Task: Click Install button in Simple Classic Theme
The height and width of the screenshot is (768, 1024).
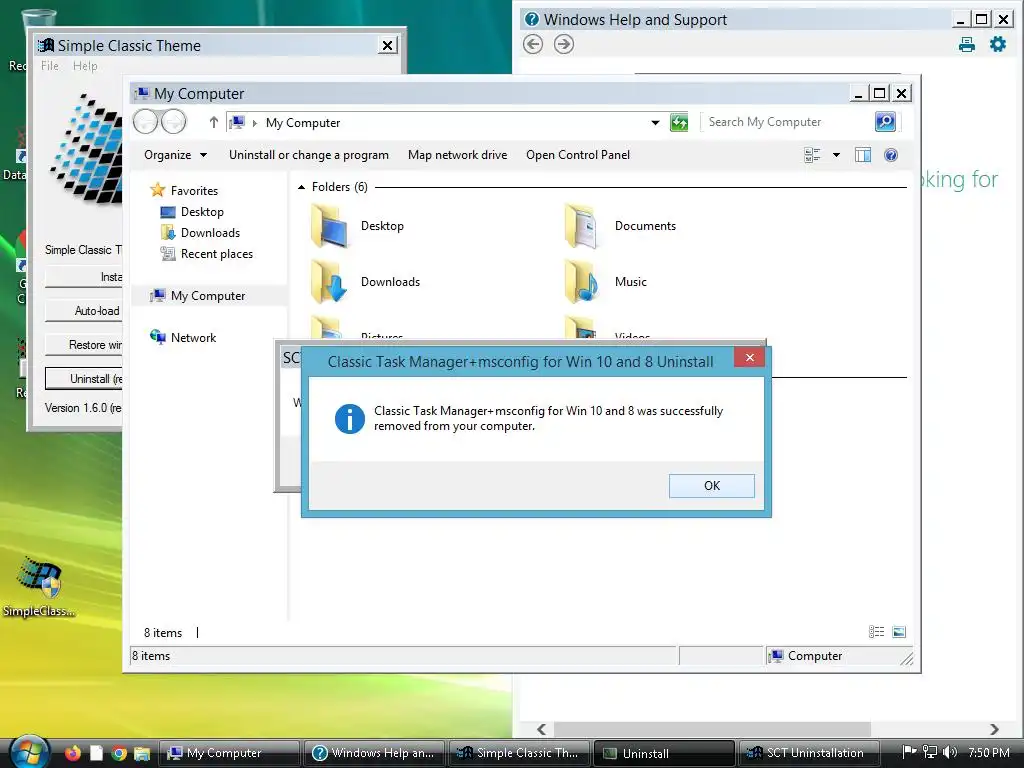Action: [84, 277]
